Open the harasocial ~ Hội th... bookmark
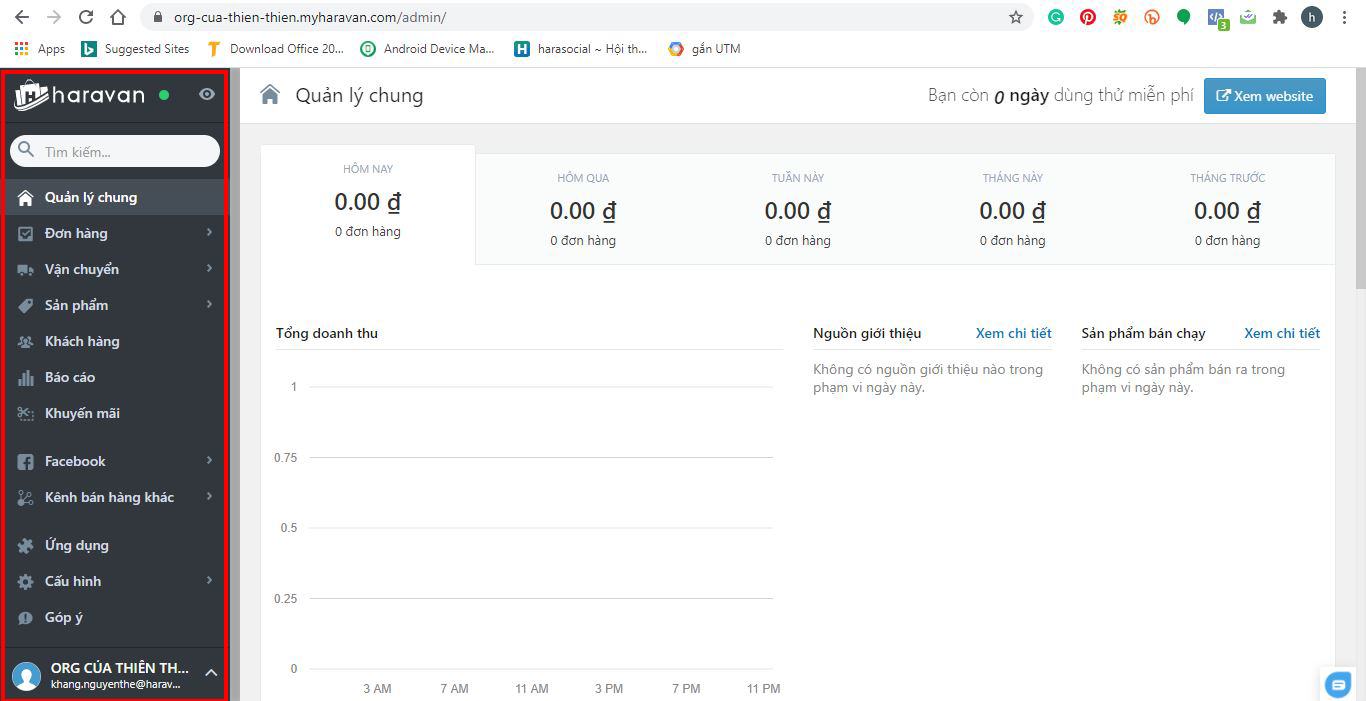This screenshot has width=1366, height=701. tap(581, 49)
